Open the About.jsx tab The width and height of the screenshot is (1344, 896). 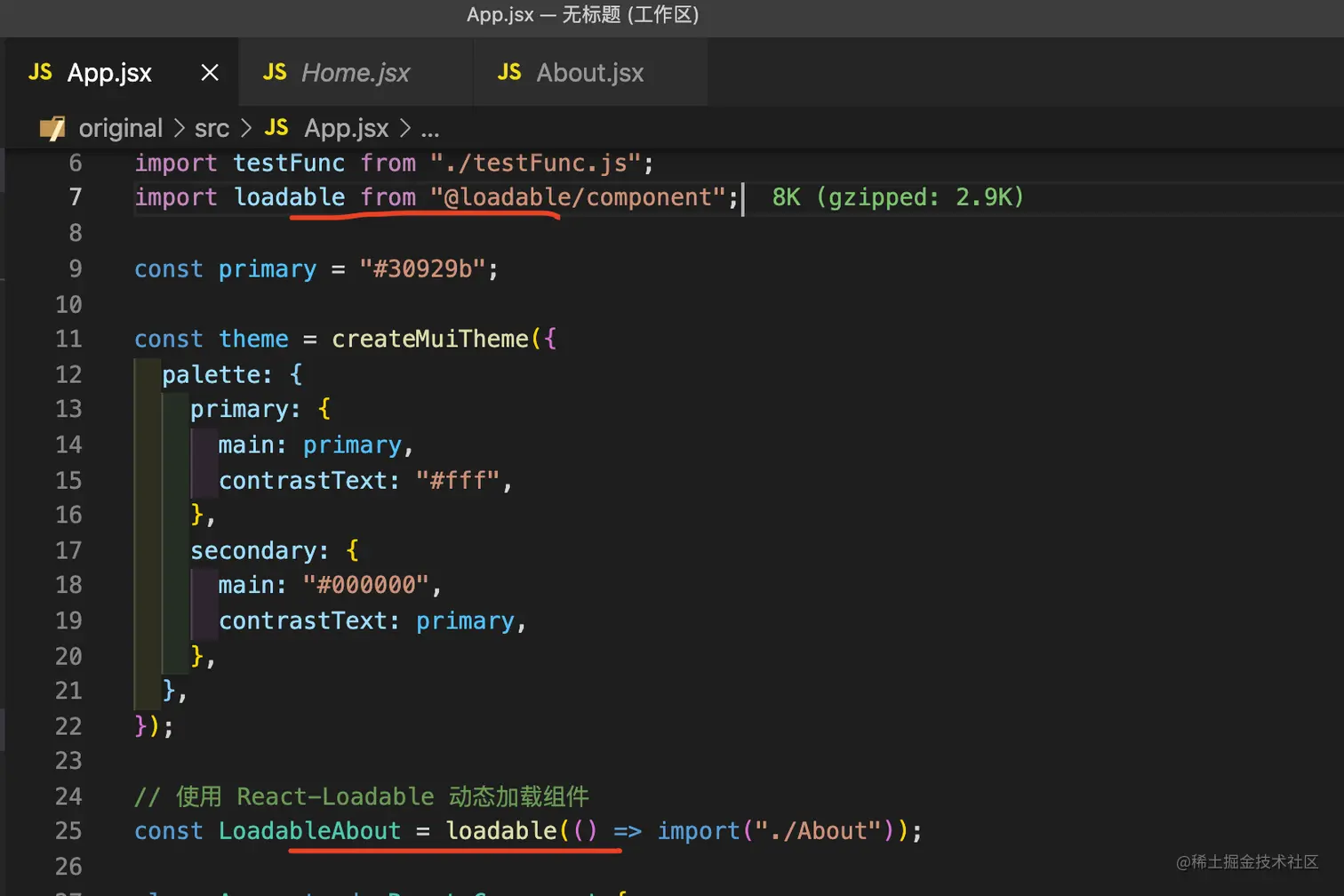(590, 73)
